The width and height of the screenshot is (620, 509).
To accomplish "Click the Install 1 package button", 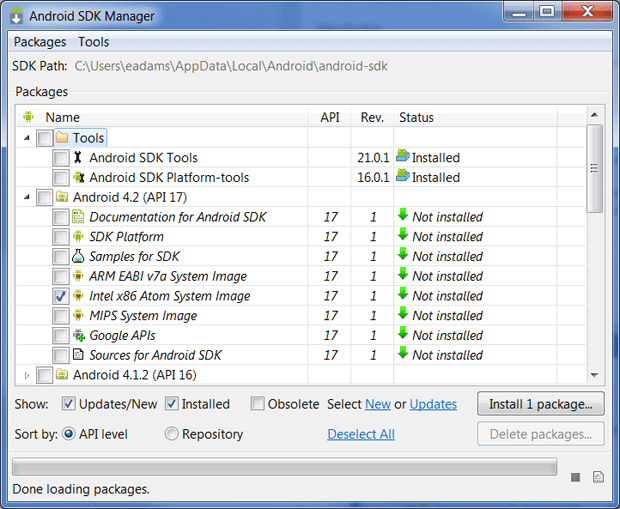I will tap(541, 404).
